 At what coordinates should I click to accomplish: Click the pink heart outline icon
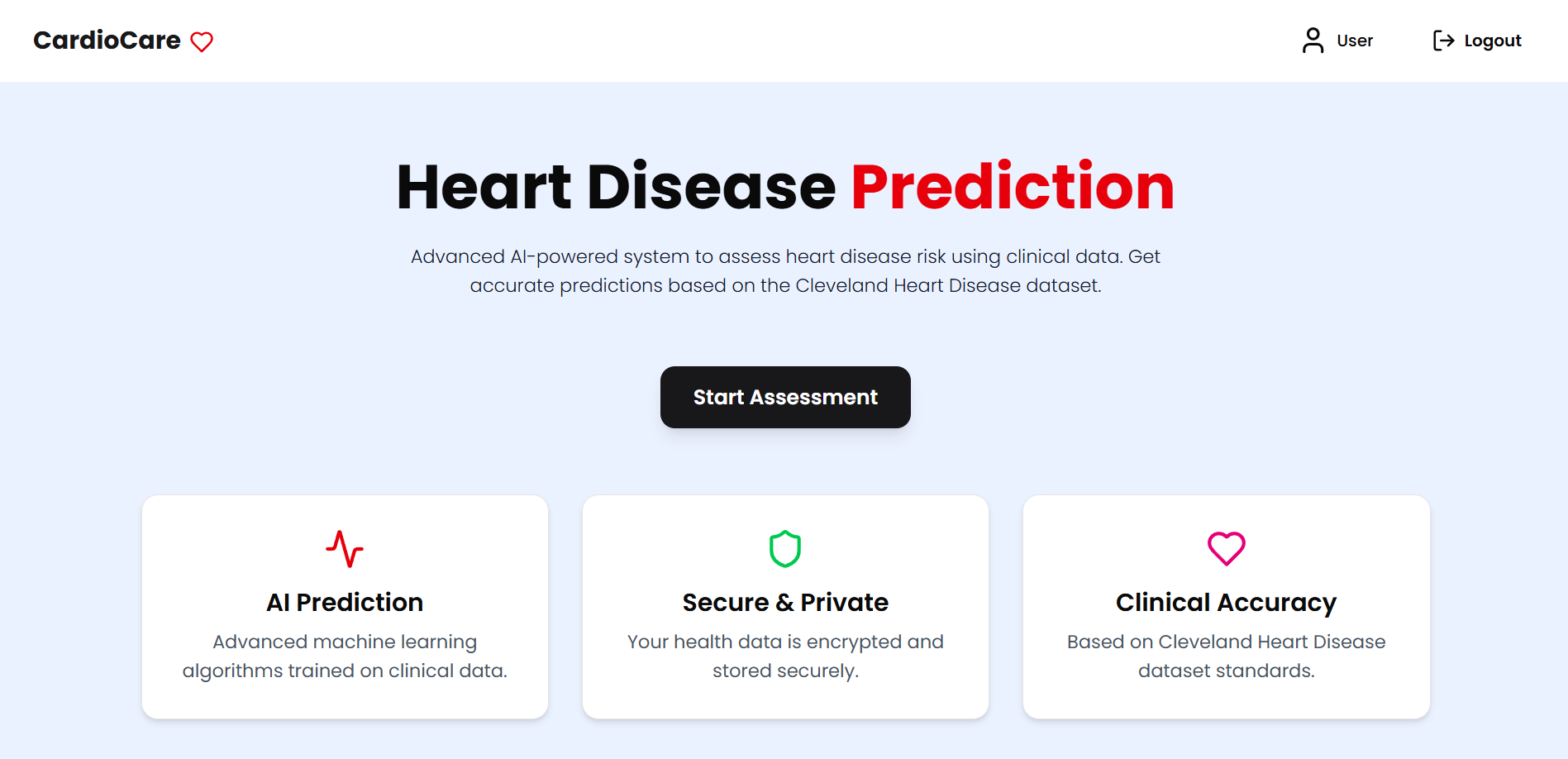(1226, 547)
